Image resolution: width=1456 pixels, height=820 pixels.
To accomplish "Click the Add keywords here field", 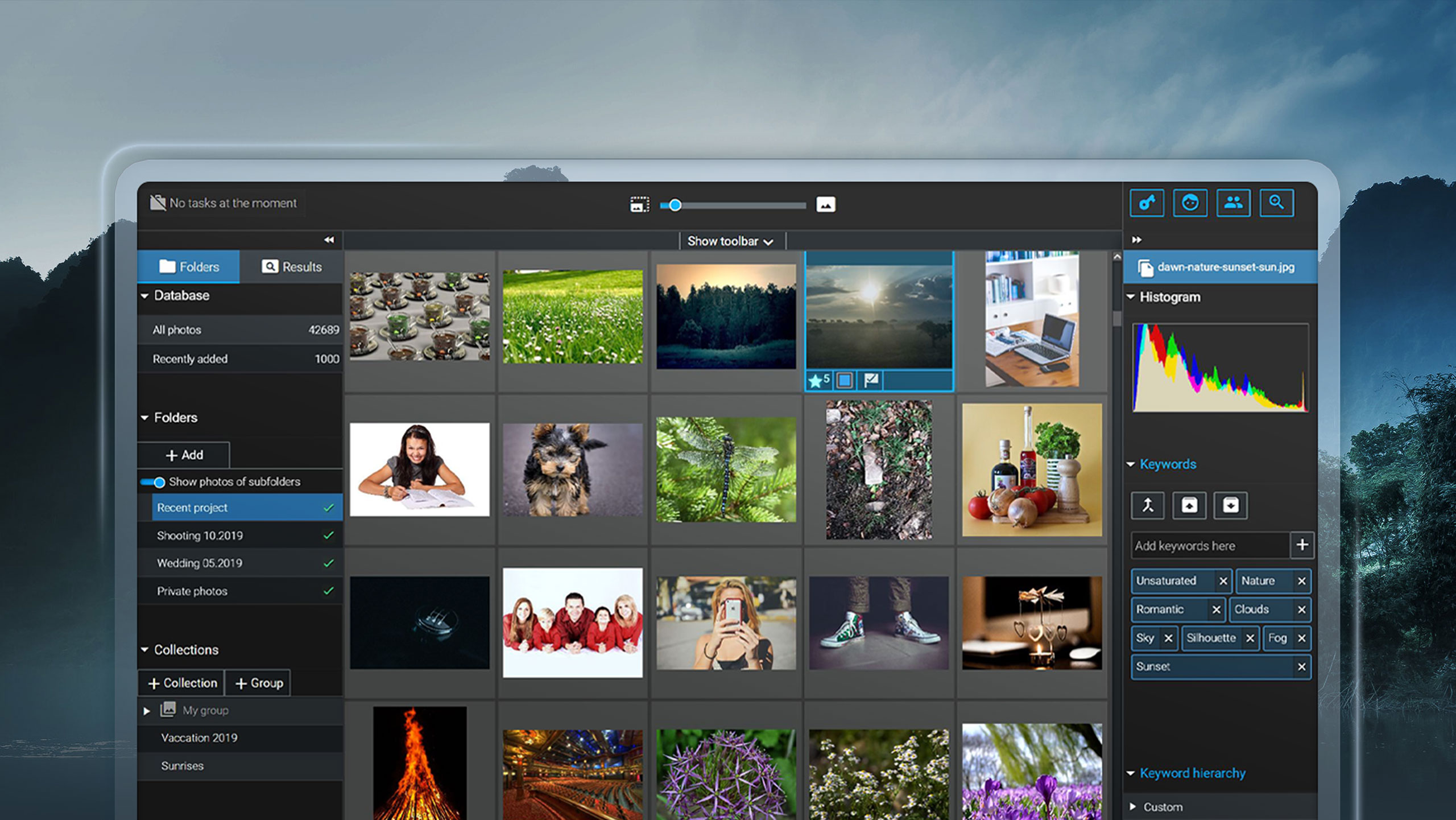I will click(x=1209, y=546).
